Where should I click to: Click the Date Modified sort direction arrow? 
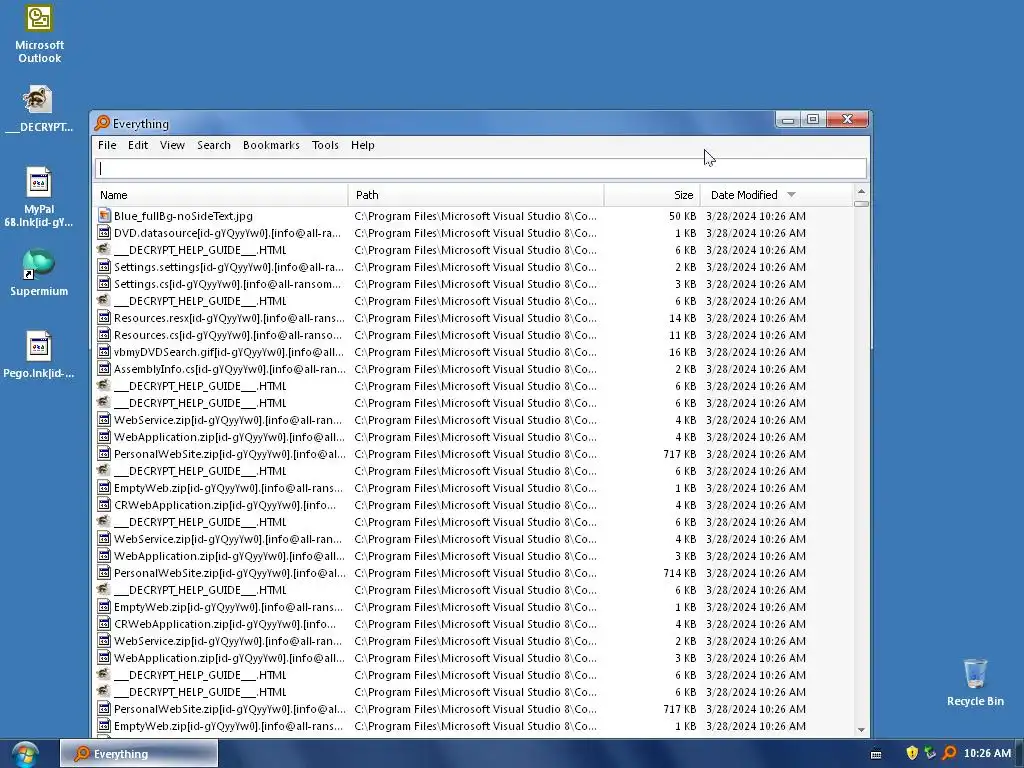point(792,195)
